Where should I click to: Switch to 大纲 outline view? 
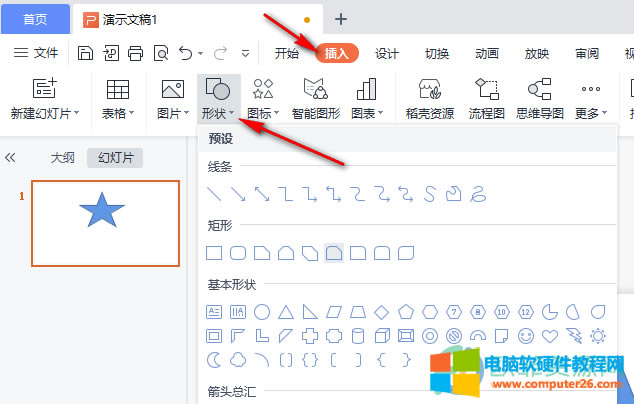[x=64, y=157]
